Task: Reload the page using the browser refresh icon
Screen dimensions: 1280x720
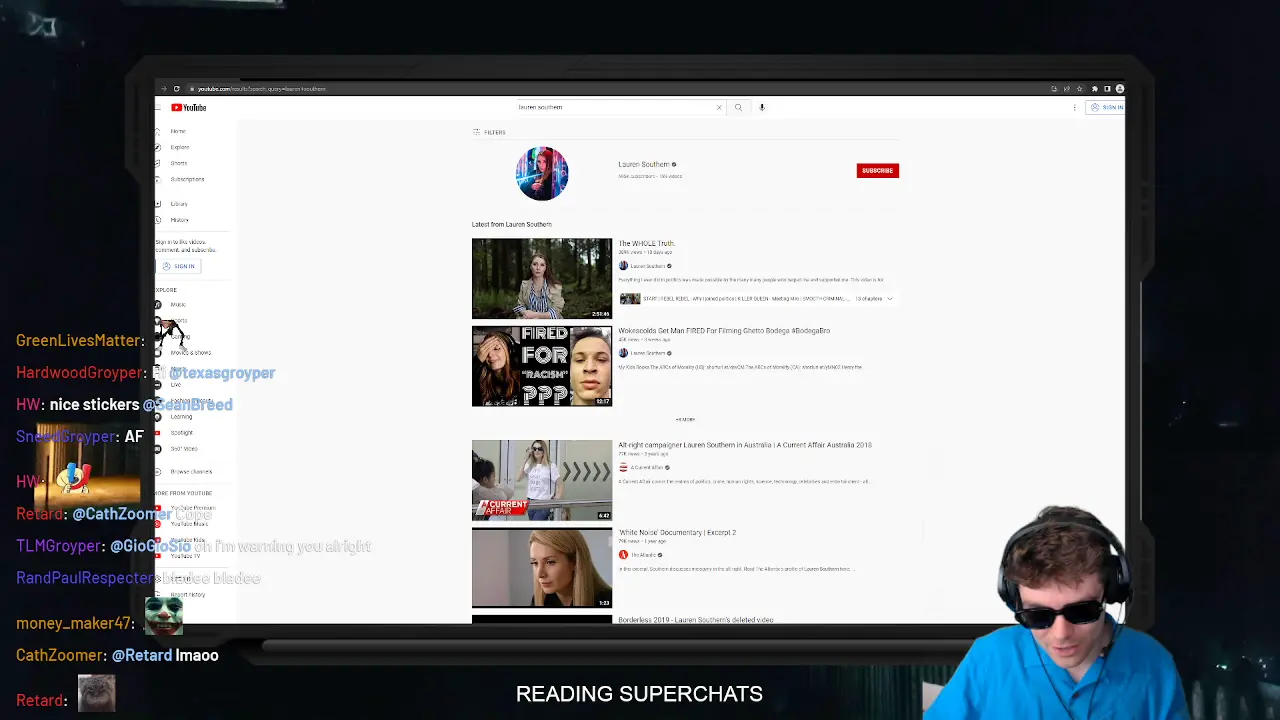Action: (x=177, y=89)
